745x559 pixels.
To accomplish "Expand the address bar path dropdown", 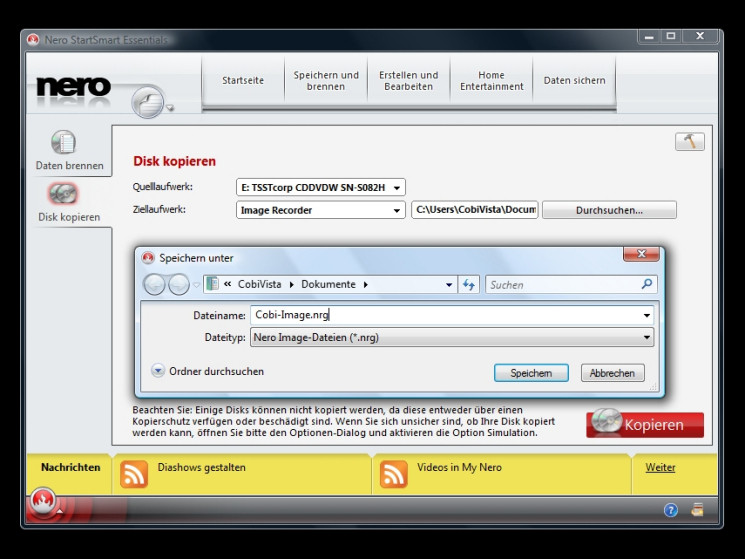I will tap(449, 284).
